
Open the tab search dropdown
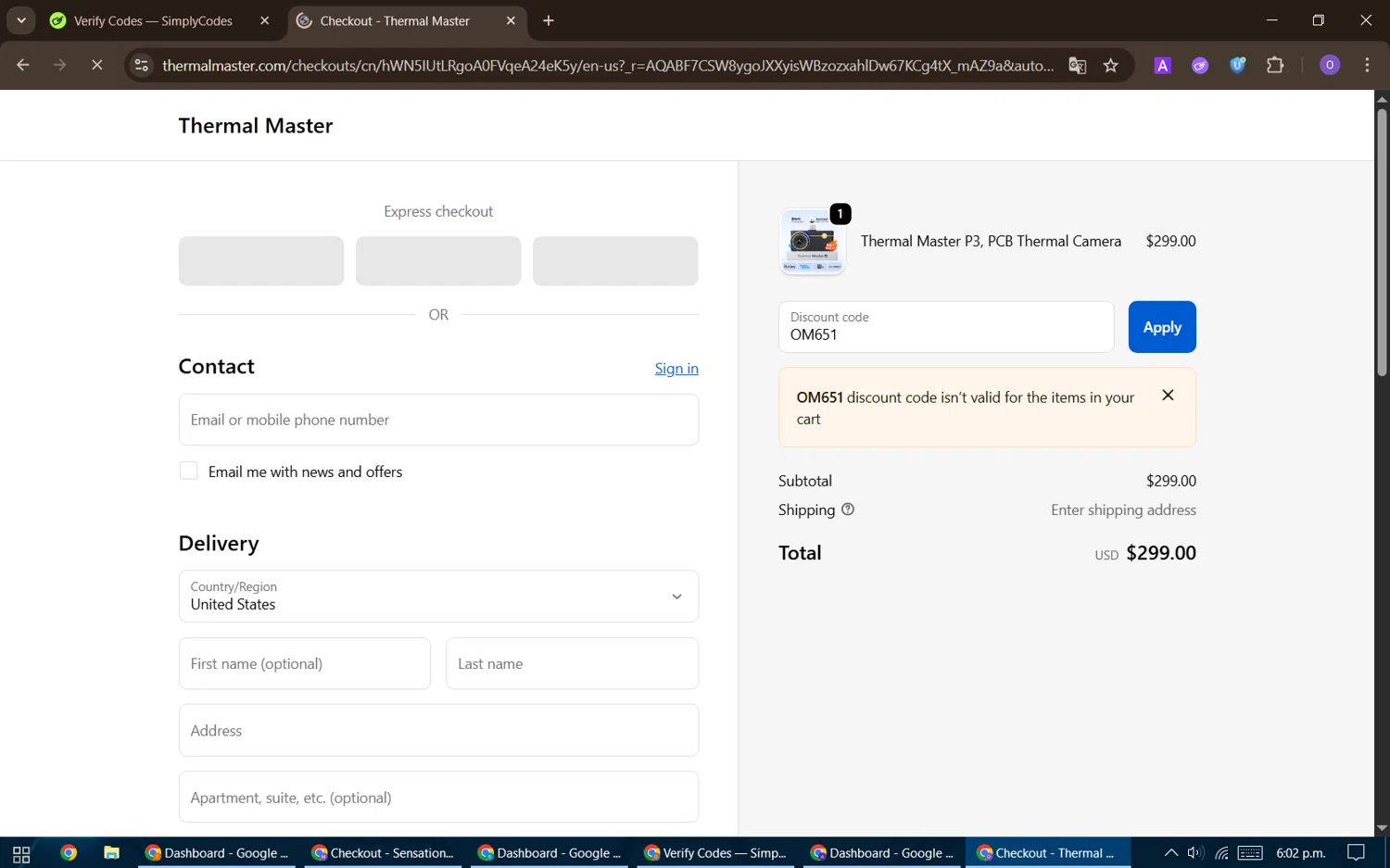20,20
